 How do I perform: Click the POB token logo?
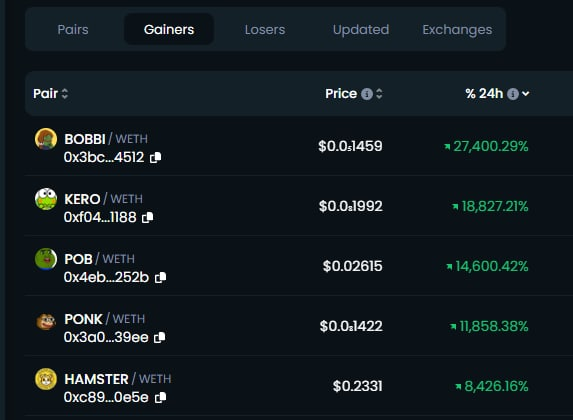pyautogui.click(x=46, y=259)
